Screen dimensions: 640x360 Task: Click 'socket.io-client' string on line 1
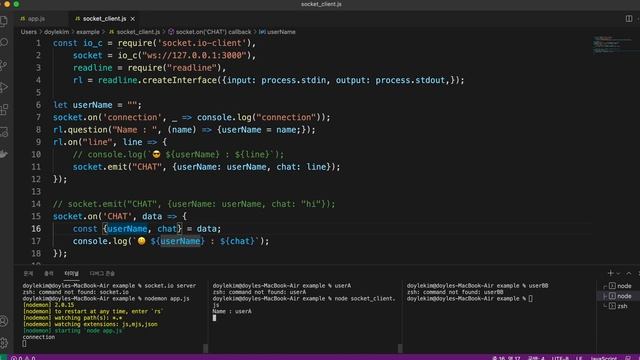[x=202, y=43]
